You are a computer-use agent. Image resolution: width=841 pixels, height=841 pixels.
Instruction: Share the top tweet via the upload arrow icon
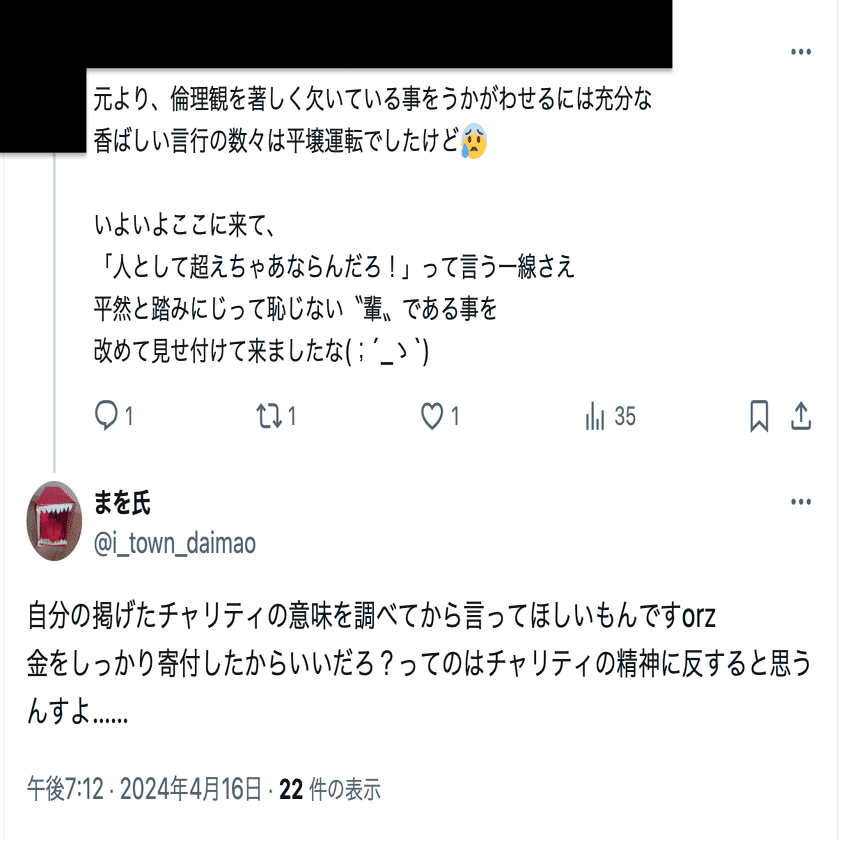[x=800, y=416]
